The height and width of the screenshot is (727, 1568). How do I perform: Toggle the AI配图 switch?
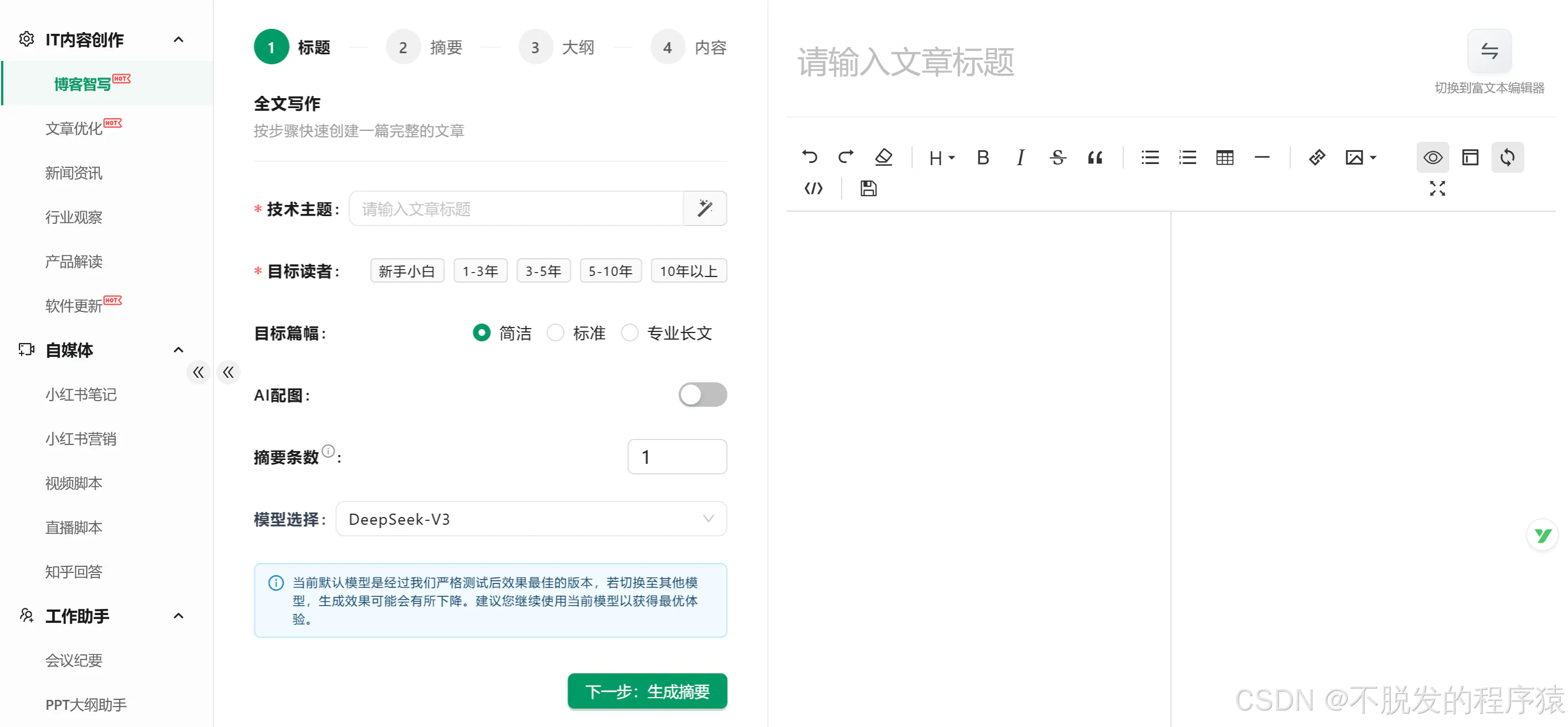tap(702, 395)
